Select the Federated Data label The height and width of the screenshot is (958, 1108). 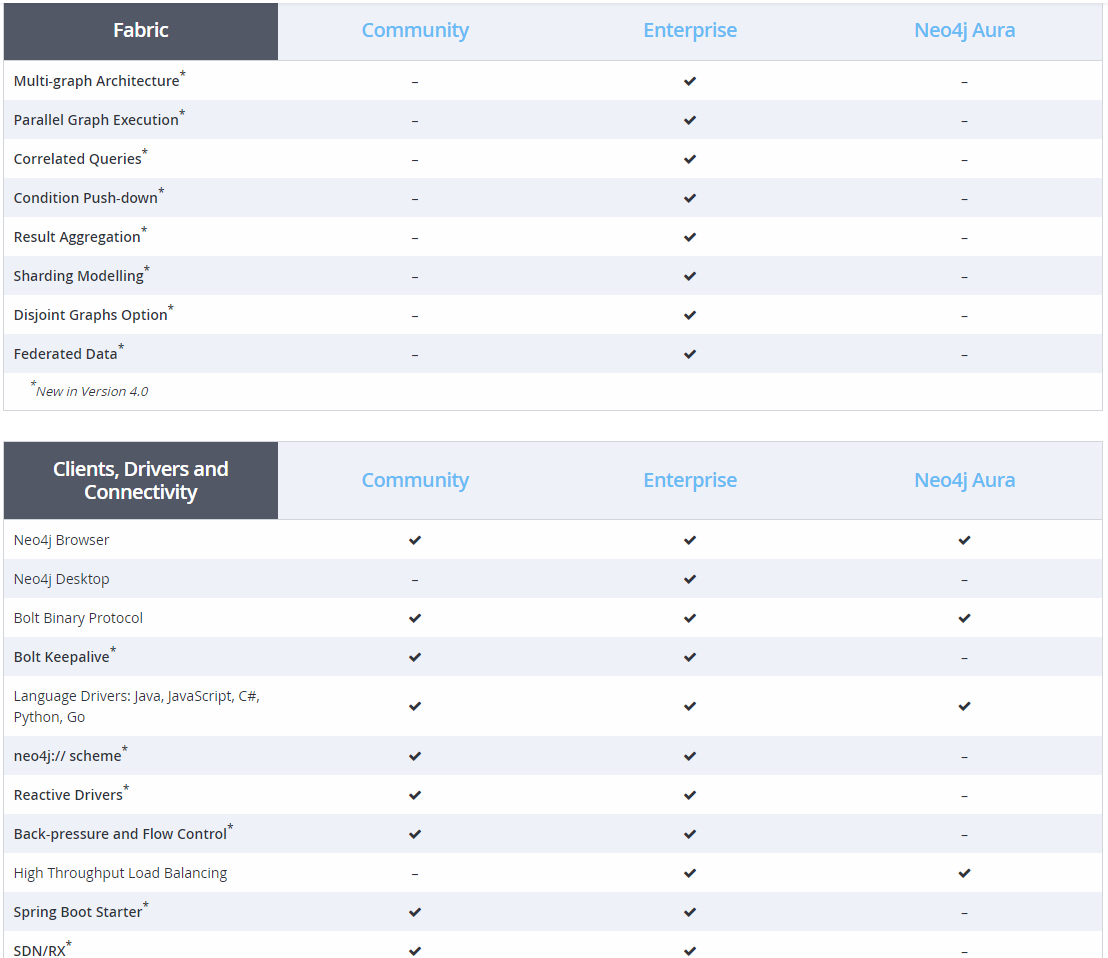point(69,353)
